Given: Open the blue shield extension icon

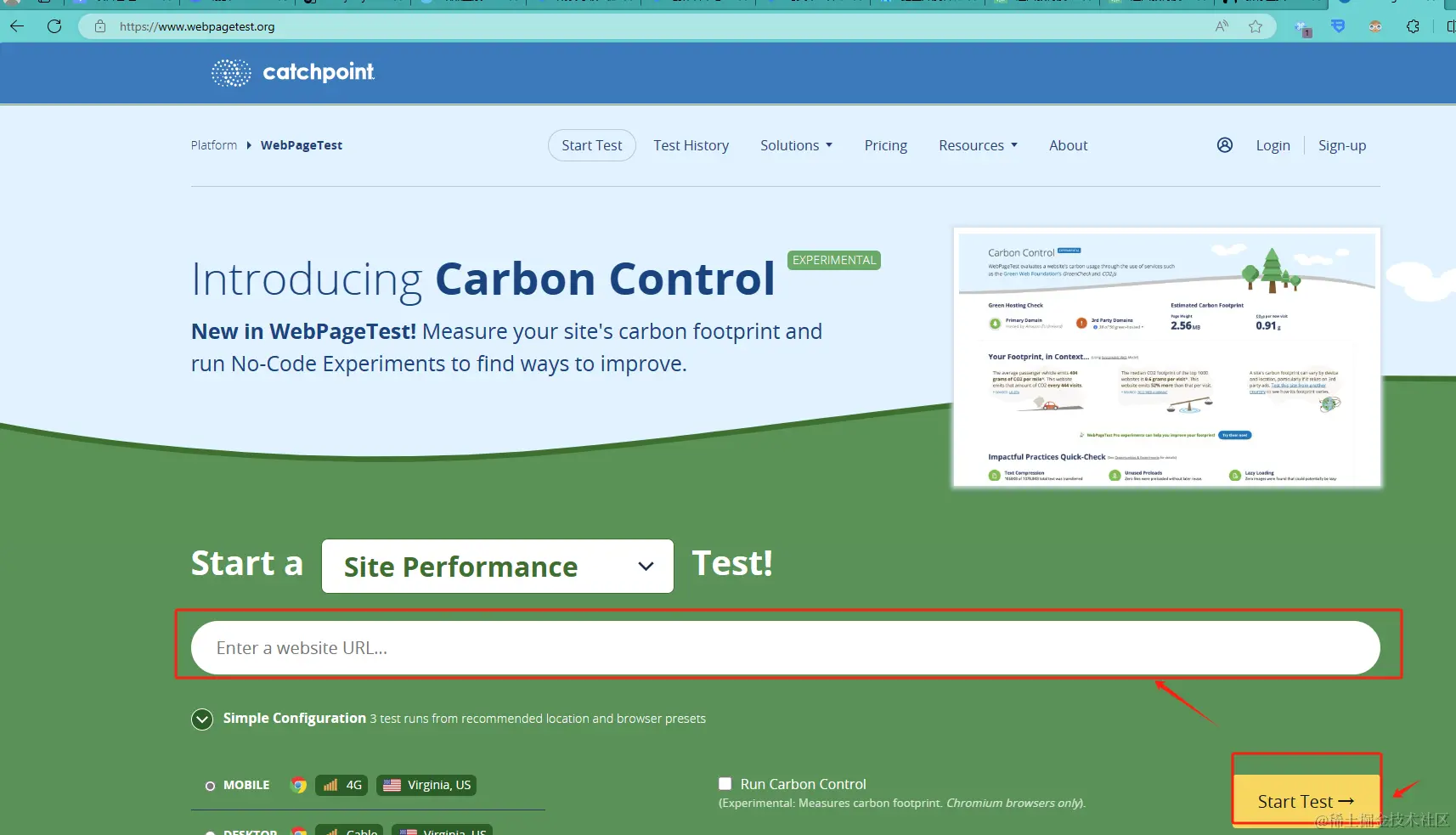Looking at the screenshot, I should tap(1338, 26).
